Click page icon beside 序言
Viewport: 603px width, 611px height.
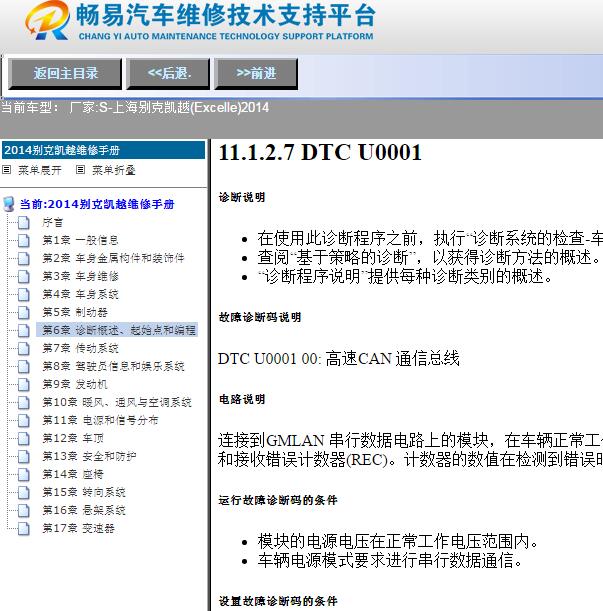24,223
